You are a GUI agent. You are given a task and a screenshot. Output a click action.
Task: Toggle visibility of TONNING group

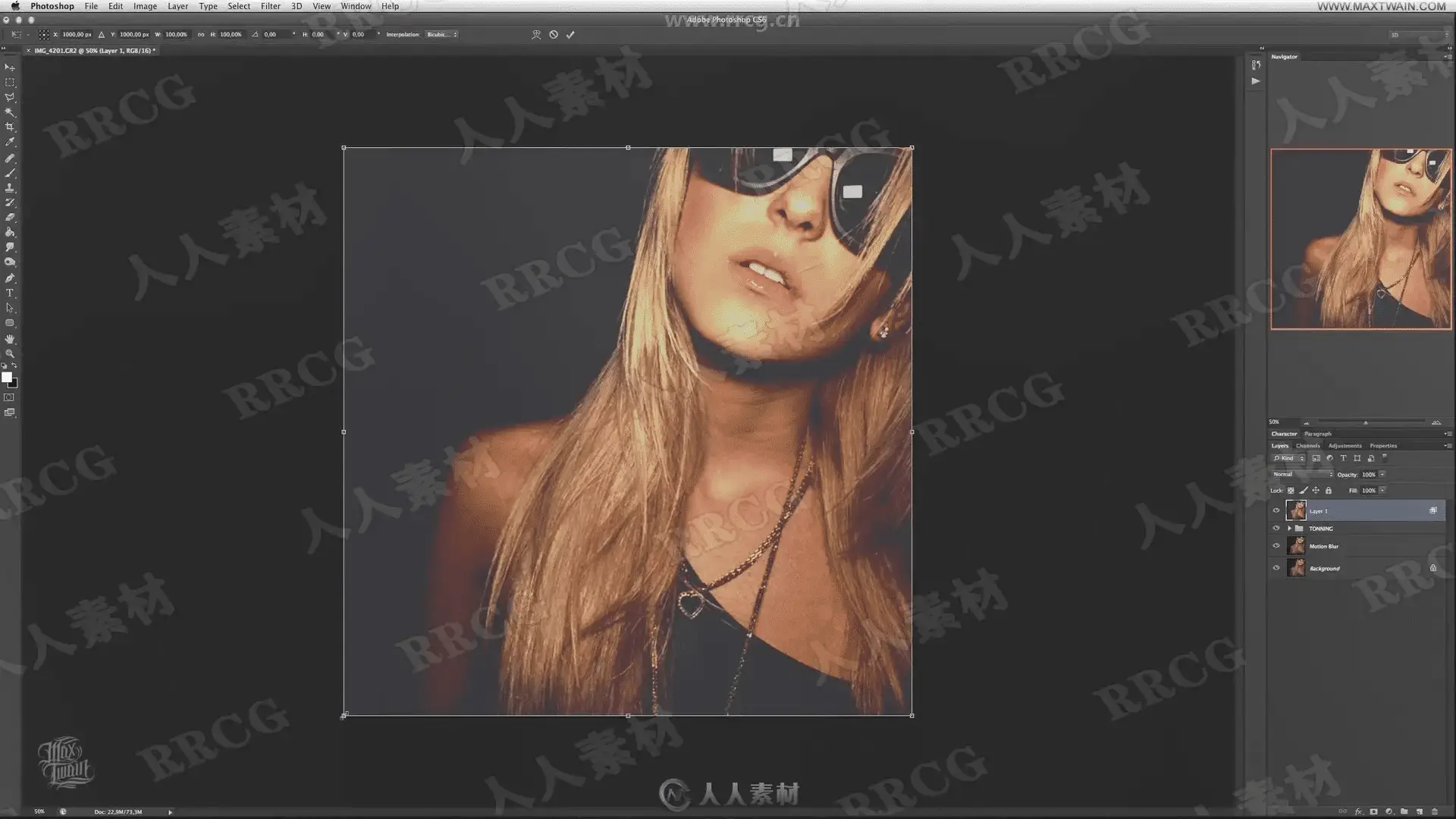coord(1276,529)
